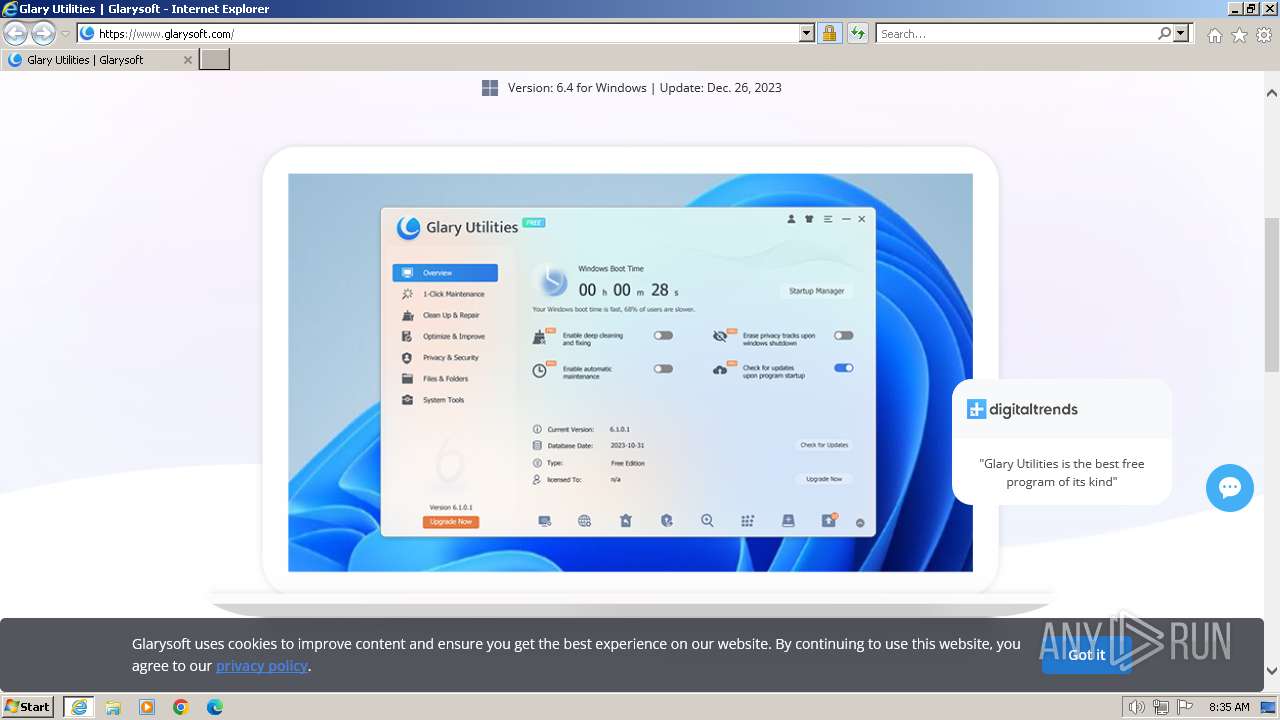Launch Edge from the taskbar
This screenshot has width=1280, height=720.
tap(215, 707)
